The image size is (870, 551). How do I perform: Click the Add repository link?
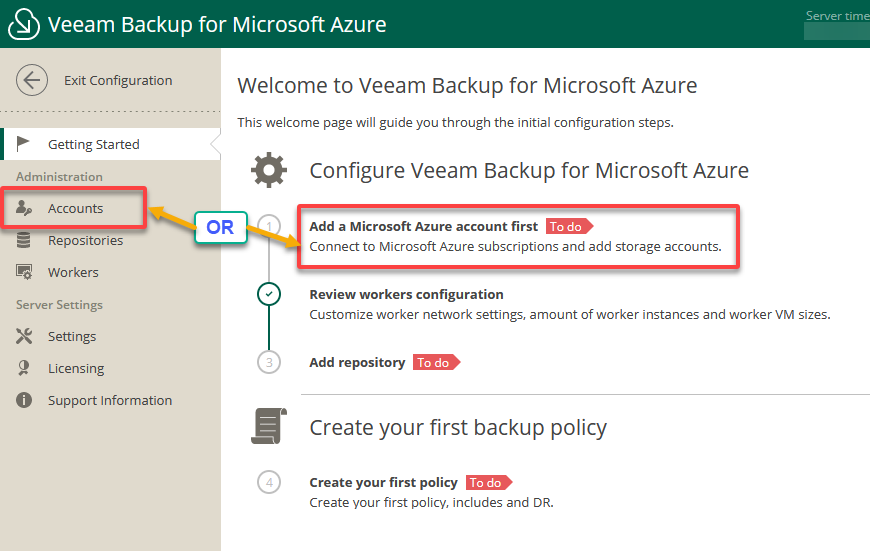click(x=357, y=362)
